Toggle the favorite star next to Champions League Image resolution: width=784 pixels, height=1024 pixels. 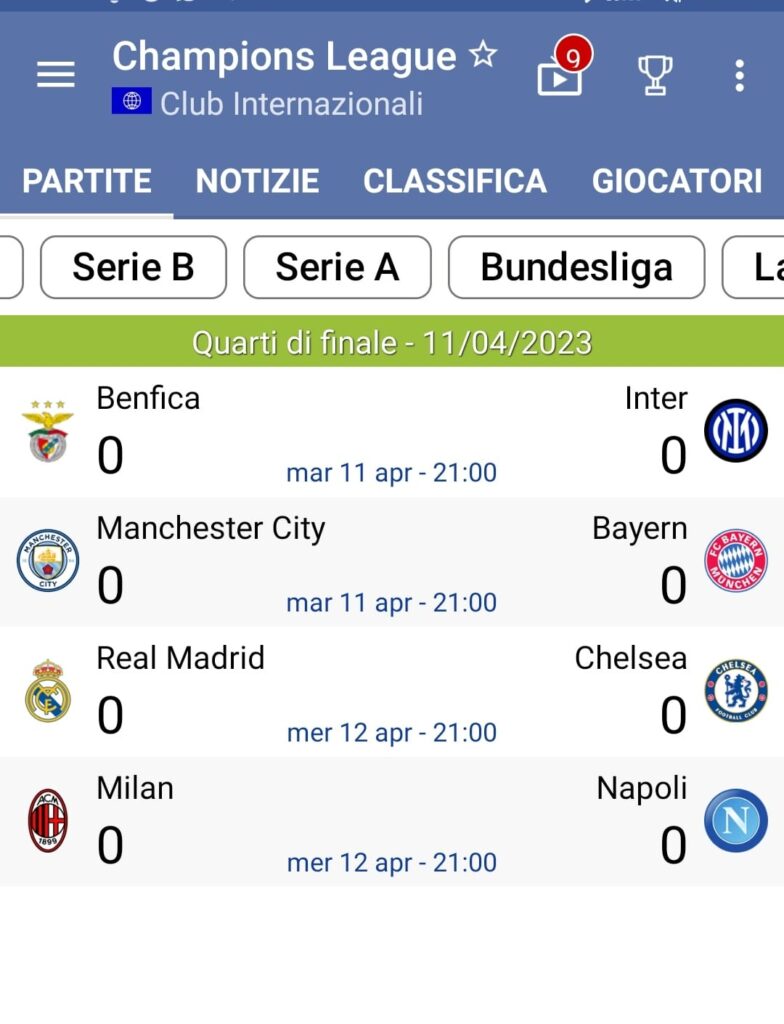483,56
